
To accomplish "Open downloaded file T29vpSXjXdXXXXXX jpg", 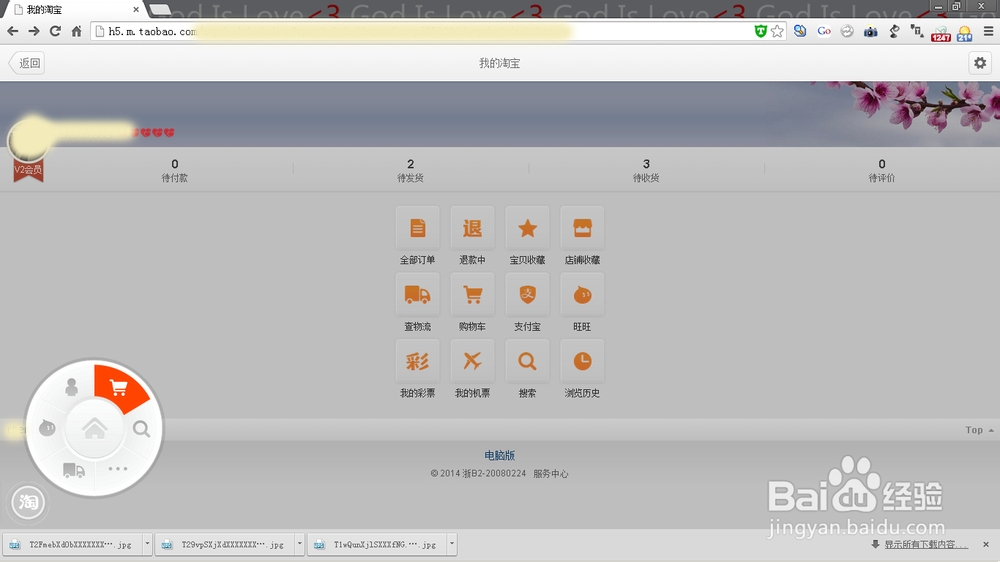I will point(226,544).
